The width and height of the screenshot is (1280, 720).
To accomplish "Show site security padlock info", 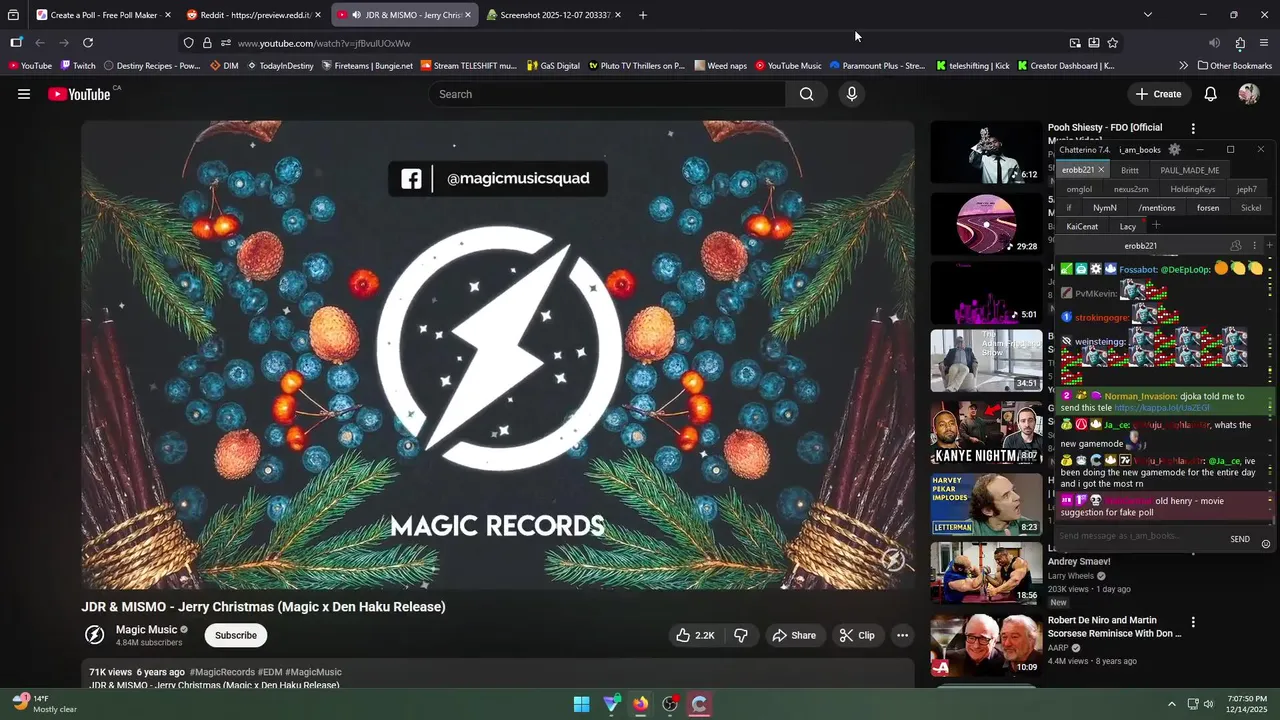I will point(207,43).
